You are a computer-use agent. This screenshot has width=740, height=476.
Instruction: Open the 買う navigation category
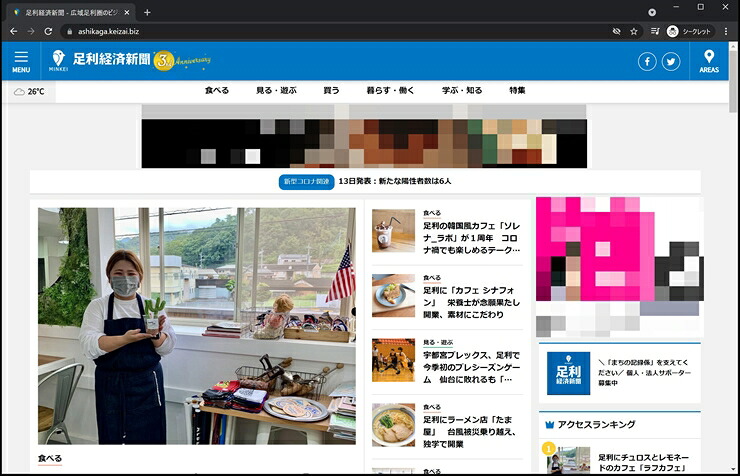coord(331,91)
